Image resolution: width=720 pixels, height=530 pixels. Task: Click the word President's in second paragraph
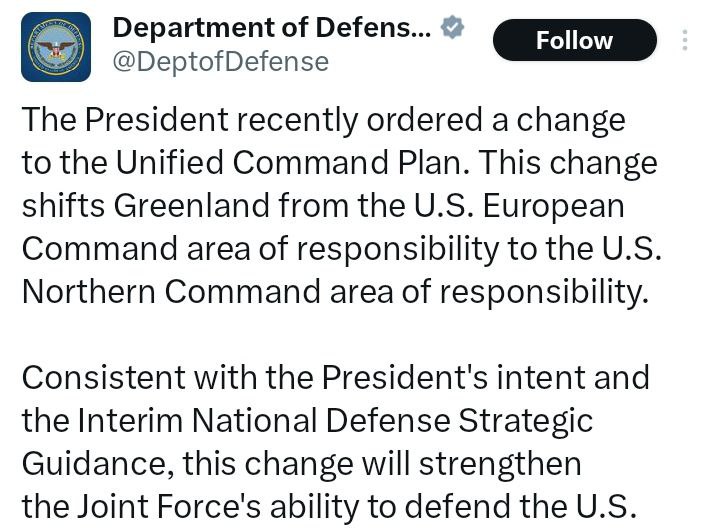(x=405, y=378)
